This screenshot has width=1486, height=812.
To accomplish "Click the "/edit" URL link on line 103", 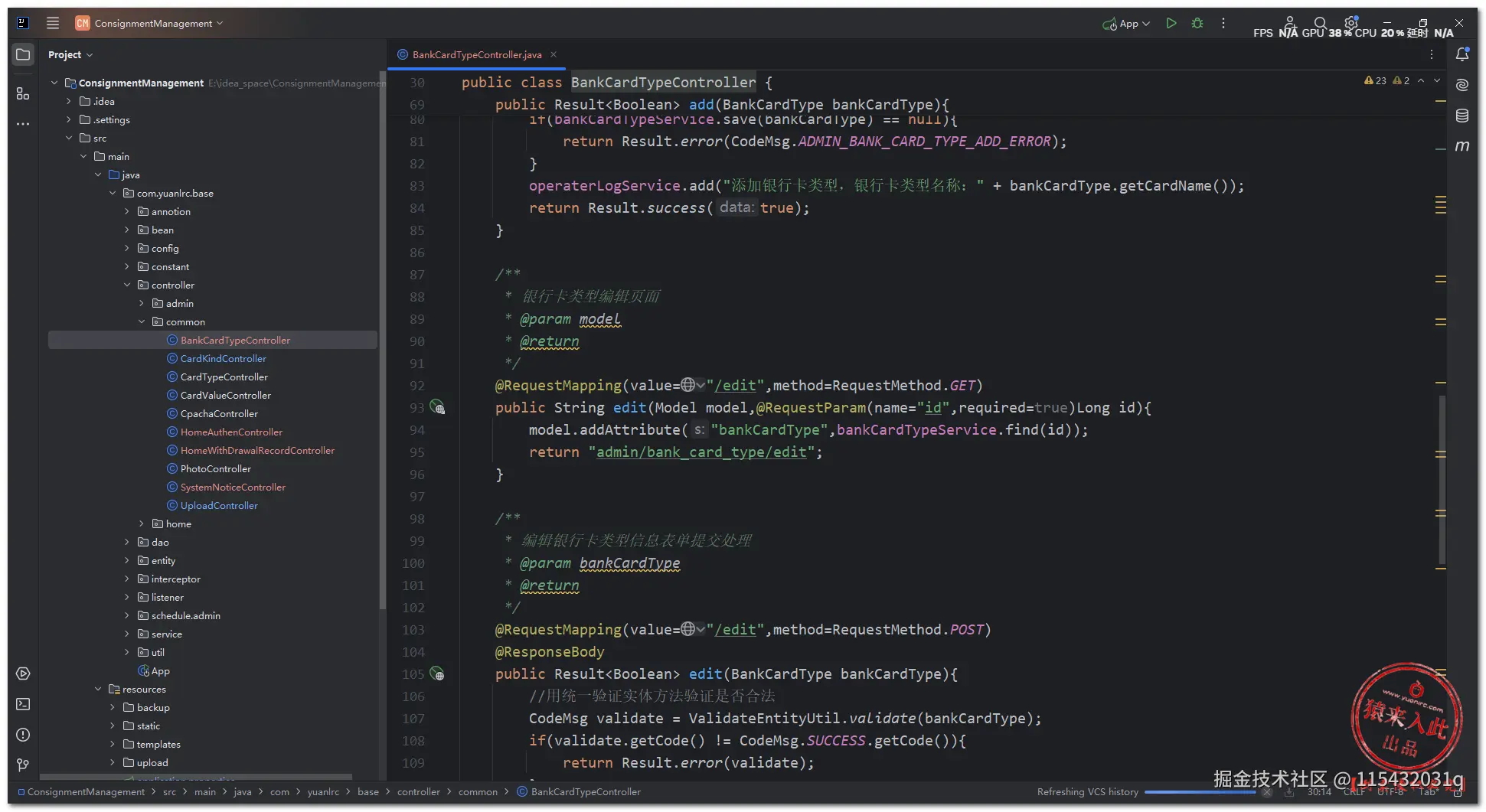I will point(735,629).
